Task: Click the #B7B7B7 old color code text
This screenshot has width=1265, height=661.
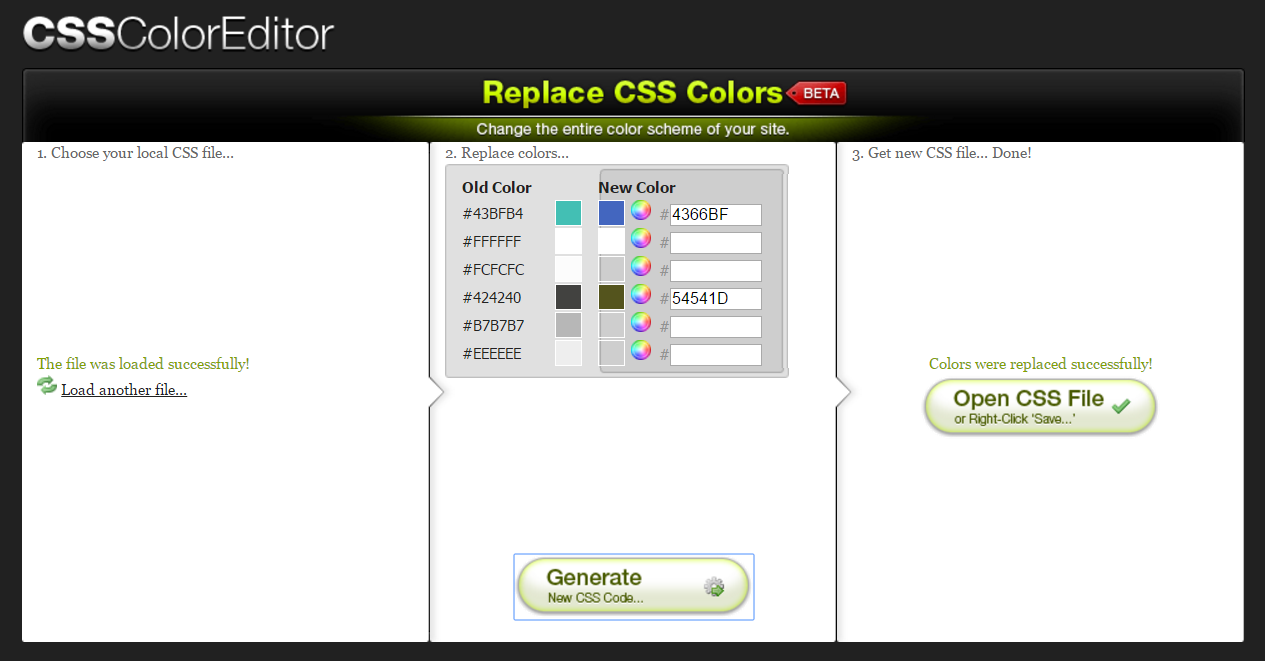Action: [493, 326]
